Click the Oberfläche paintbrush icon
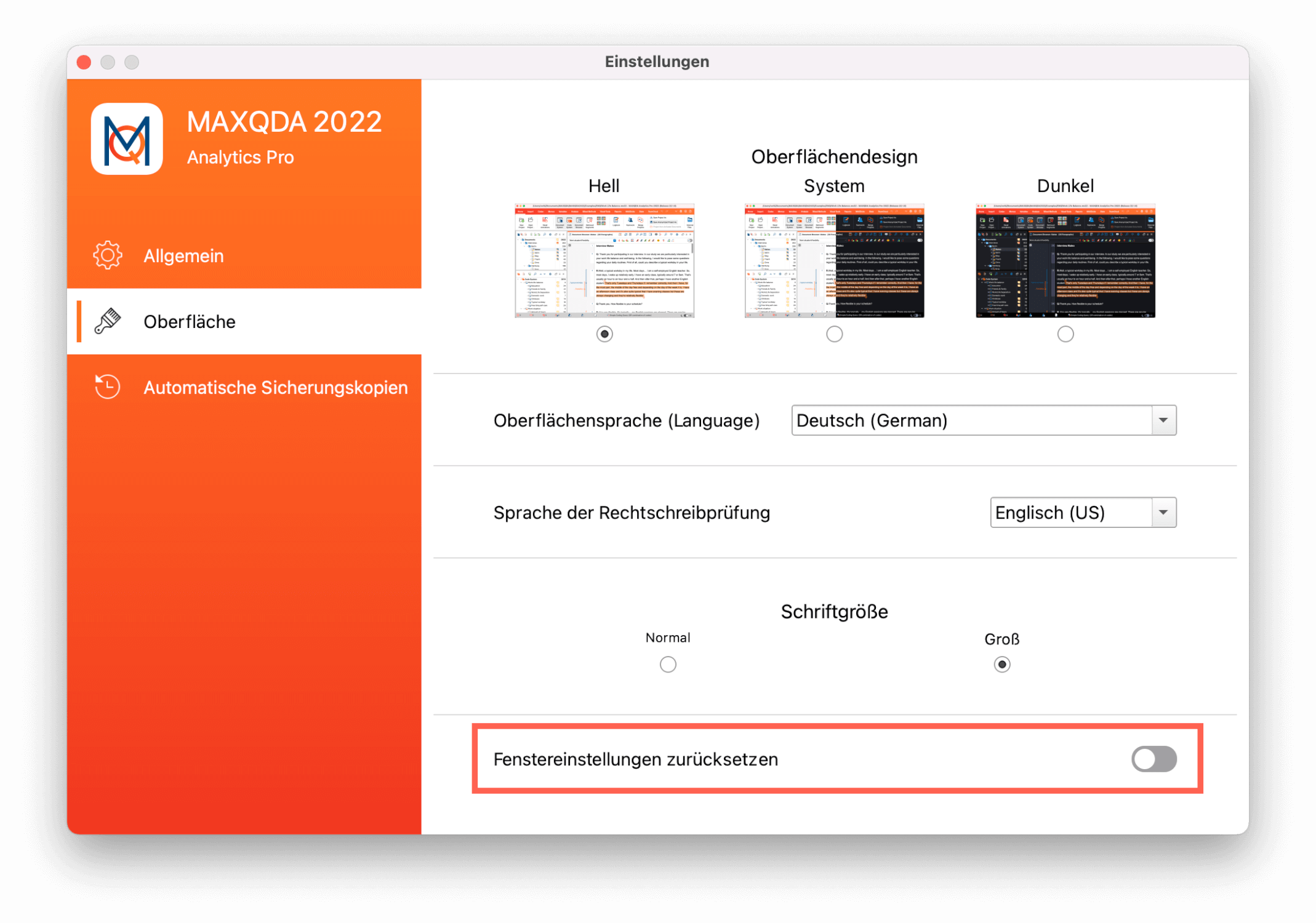 (108, 321)
